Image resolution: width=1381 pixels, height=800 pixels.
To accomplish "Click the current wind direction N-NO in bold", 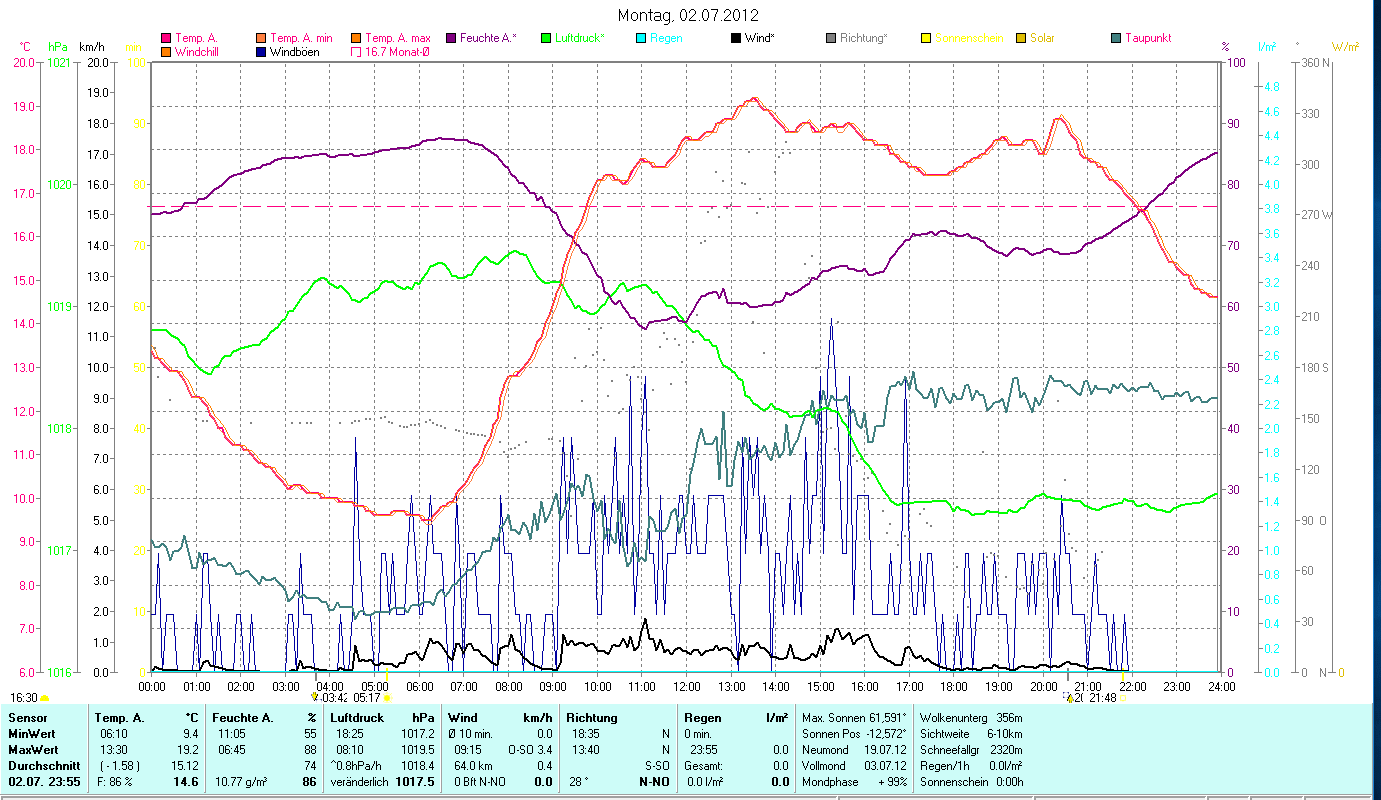I will click(654, 781).
